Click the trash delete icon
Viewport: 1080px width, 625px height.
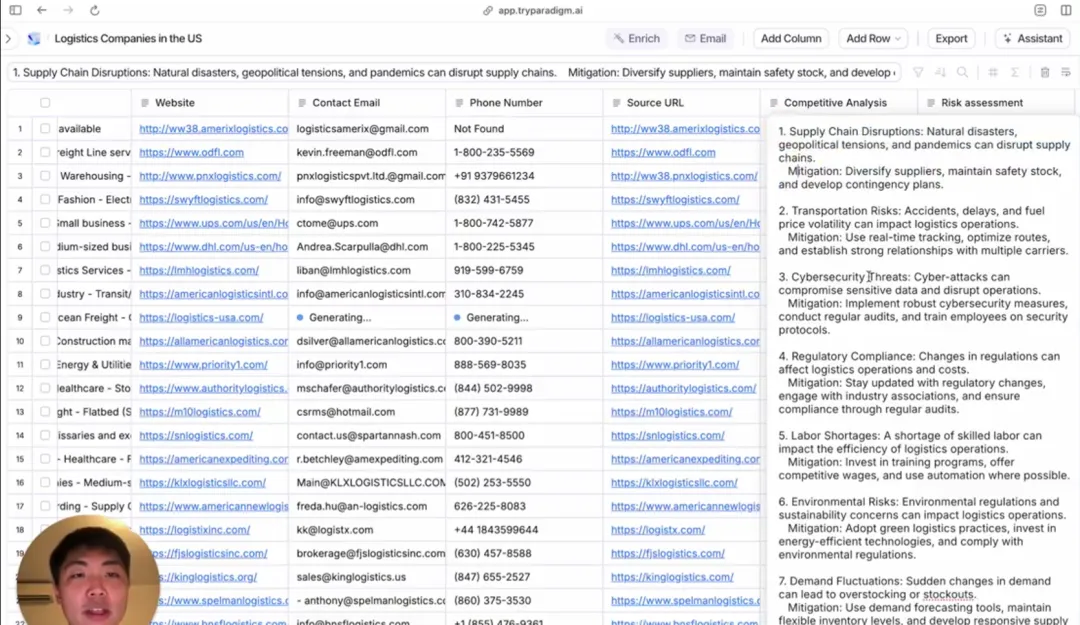point(1044,73)
